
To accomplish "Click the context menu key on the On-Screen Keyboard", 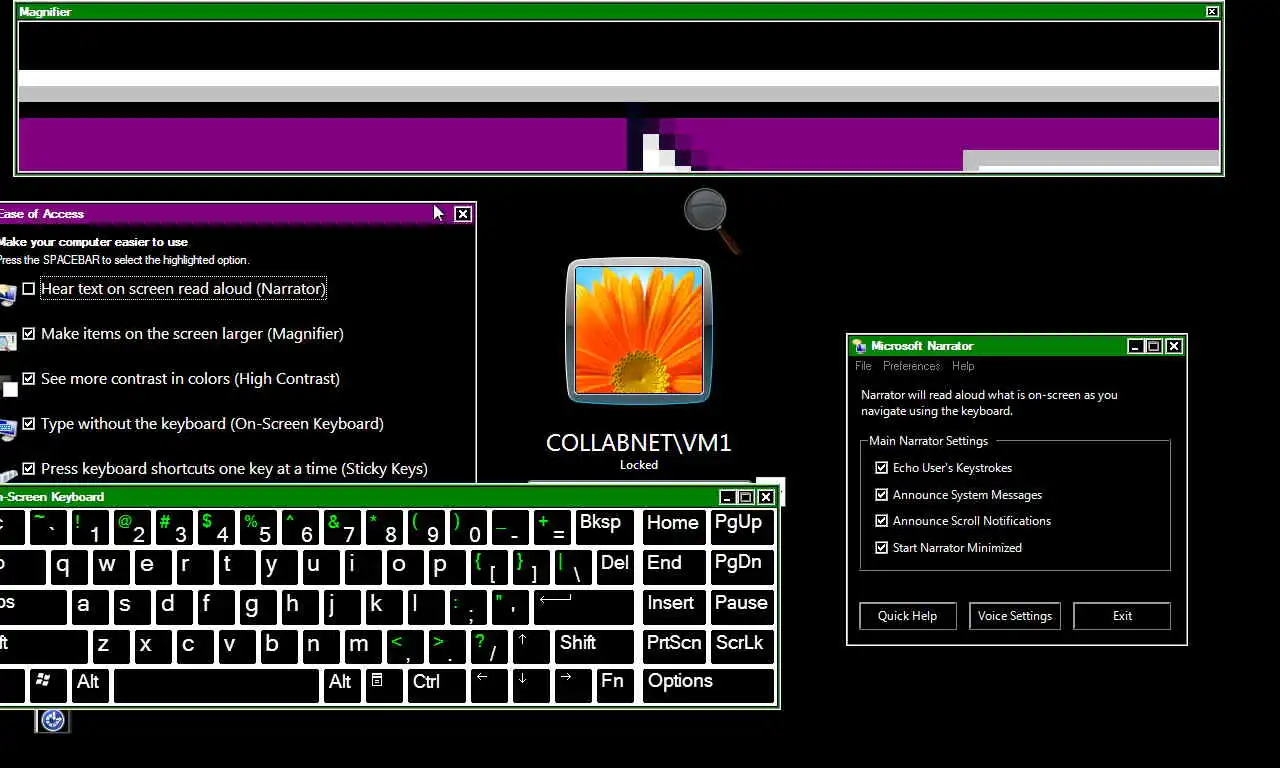I will click(385, 686).
